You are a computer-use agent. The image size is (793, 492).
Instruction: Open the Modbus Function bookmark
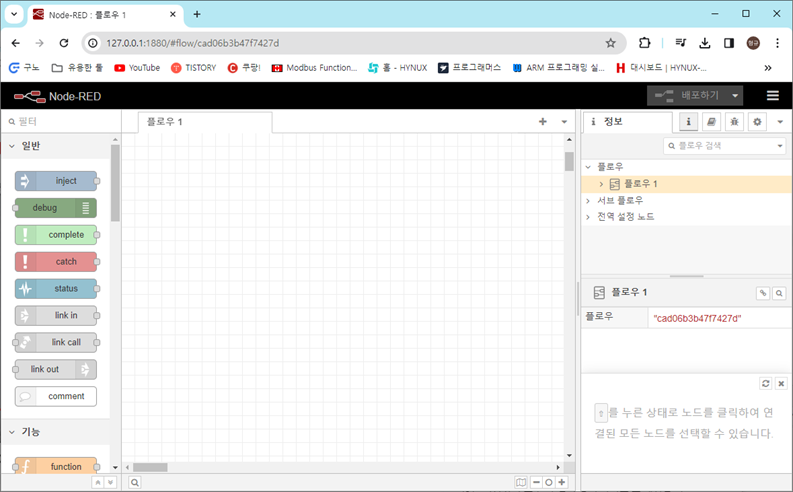tap(315, 68)
